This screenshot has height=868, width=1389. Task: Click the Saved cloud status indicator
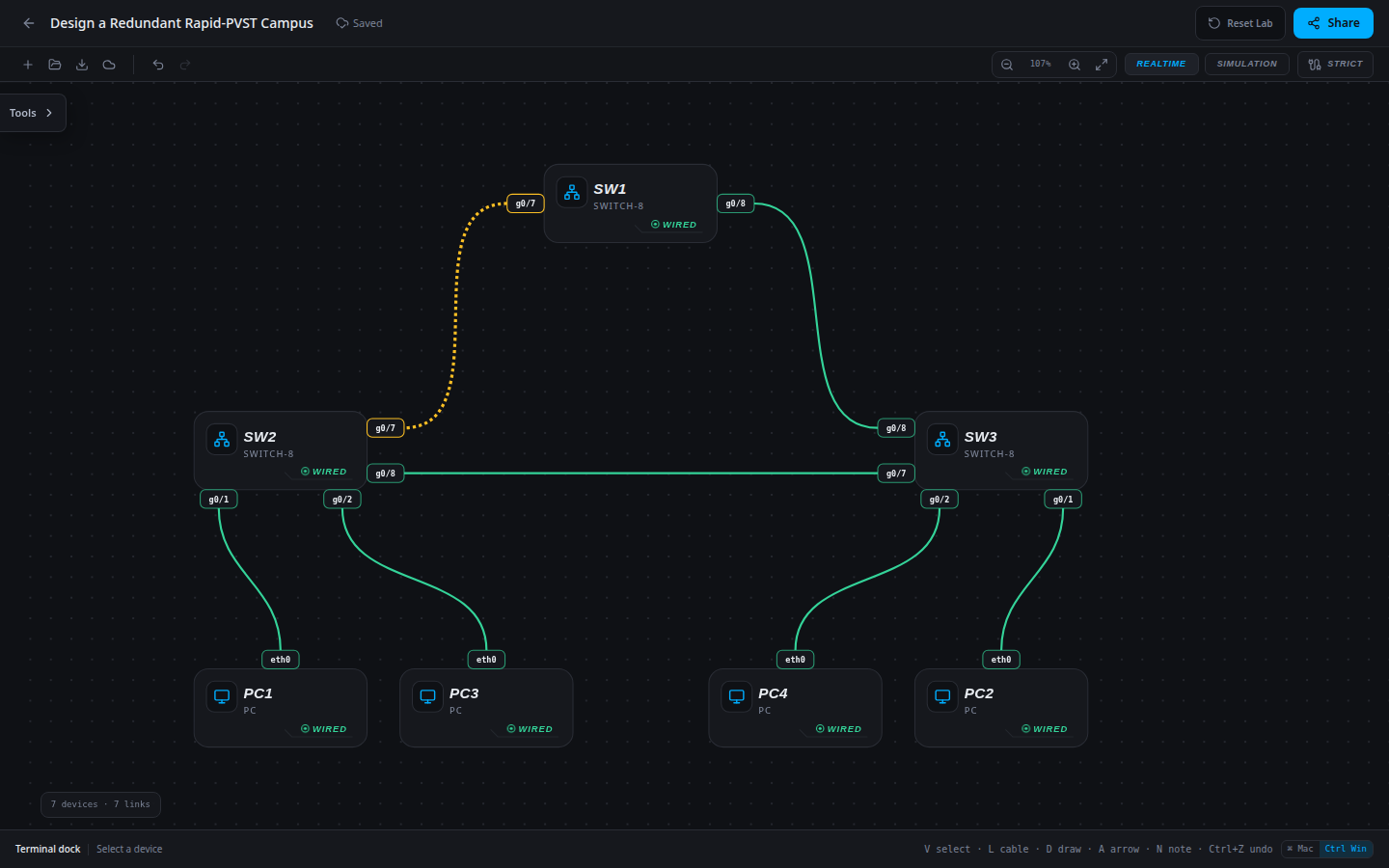pos(359,23)
